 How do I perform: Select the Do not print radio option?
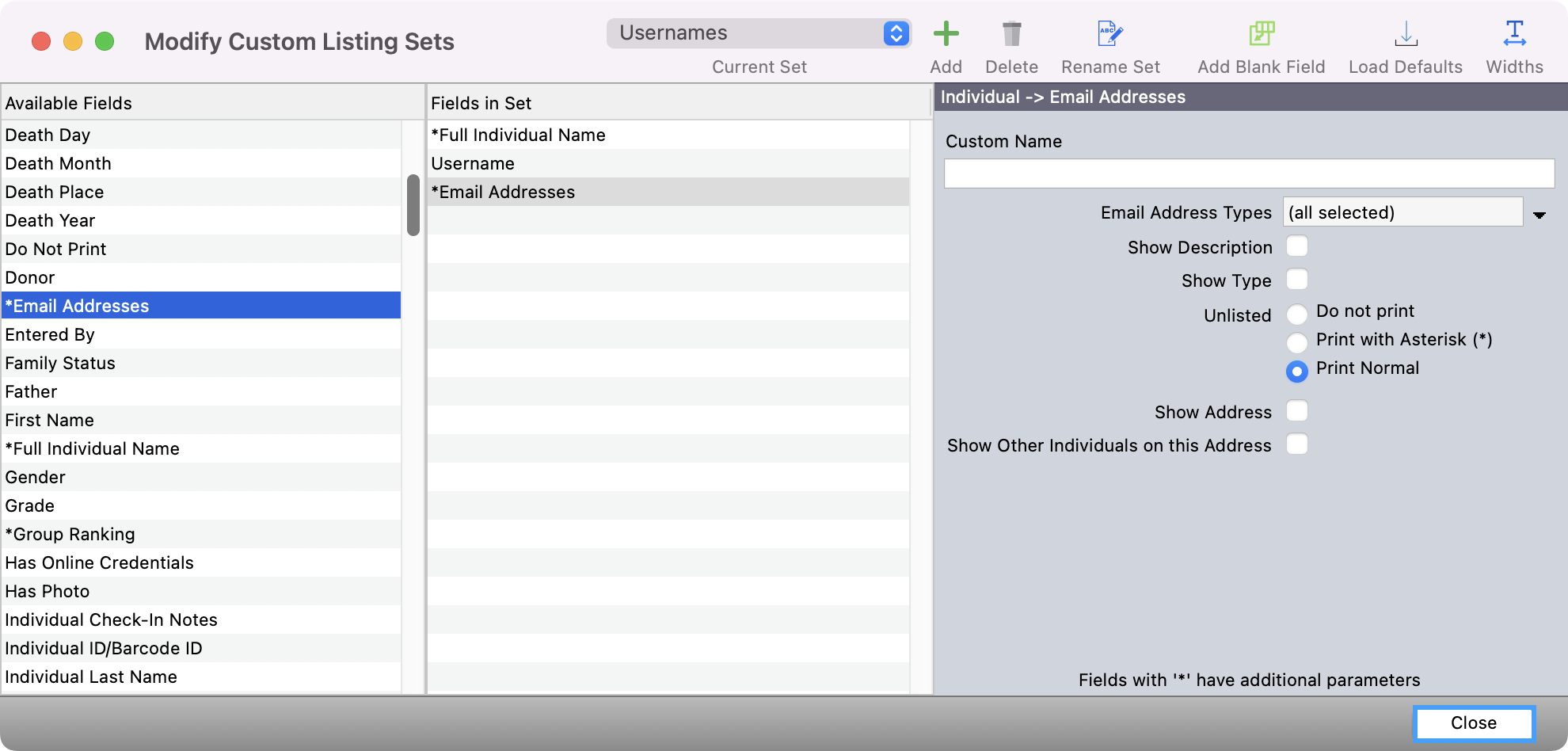1296,315
